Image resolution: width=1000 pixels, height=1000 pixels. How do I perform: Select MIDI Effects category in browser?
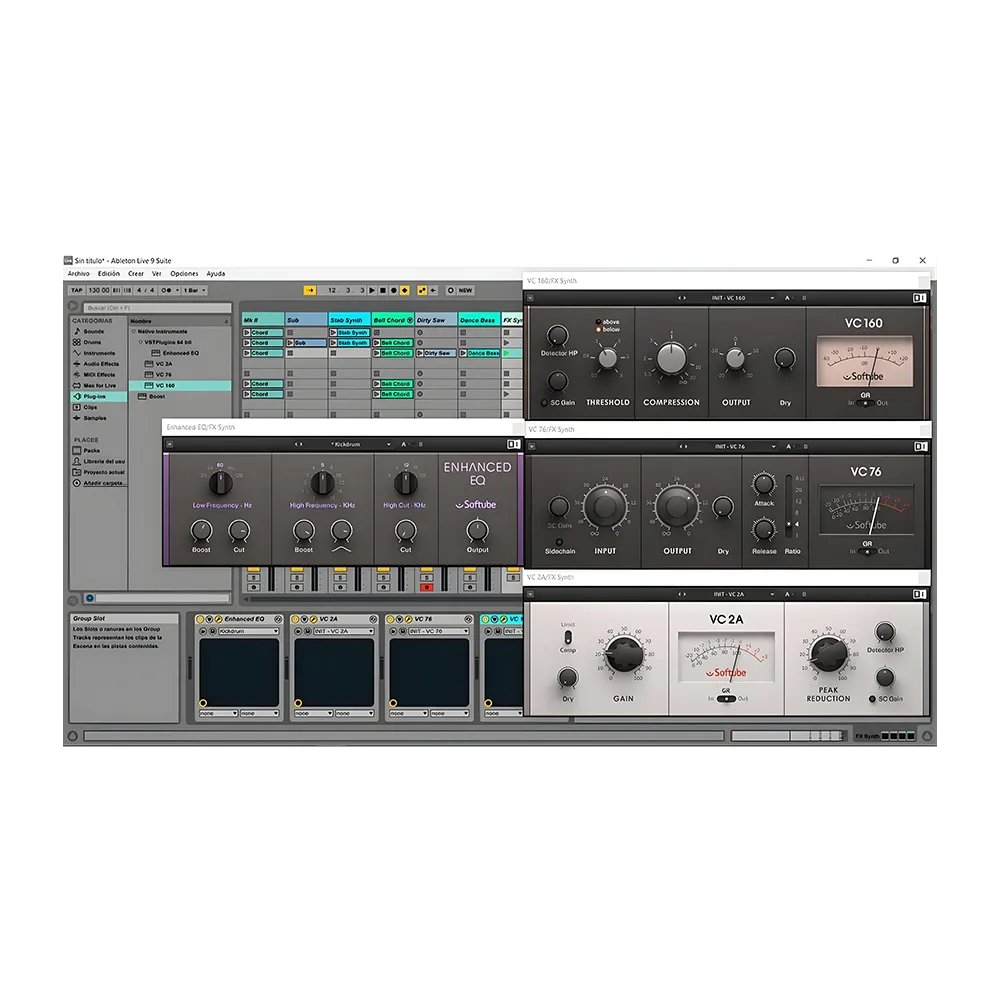point(99,375)
